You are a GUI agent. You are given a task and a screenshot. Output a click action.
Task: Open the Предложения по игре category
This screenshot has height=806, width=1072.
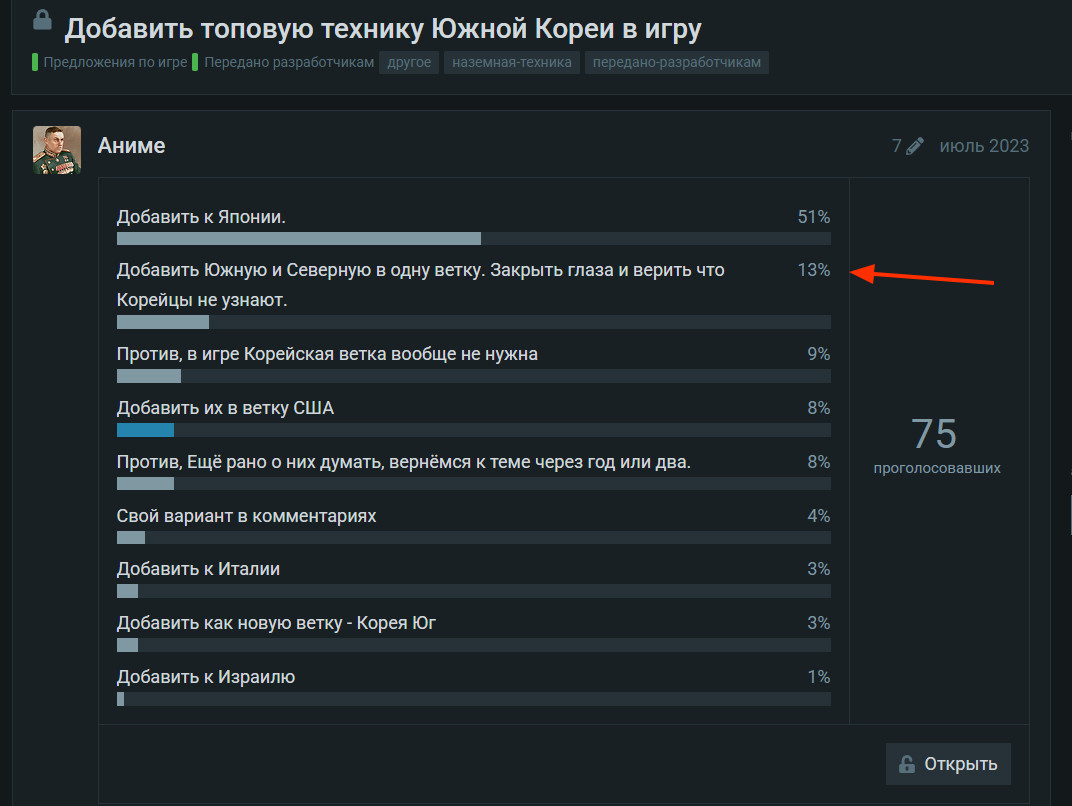coord(115,63)
